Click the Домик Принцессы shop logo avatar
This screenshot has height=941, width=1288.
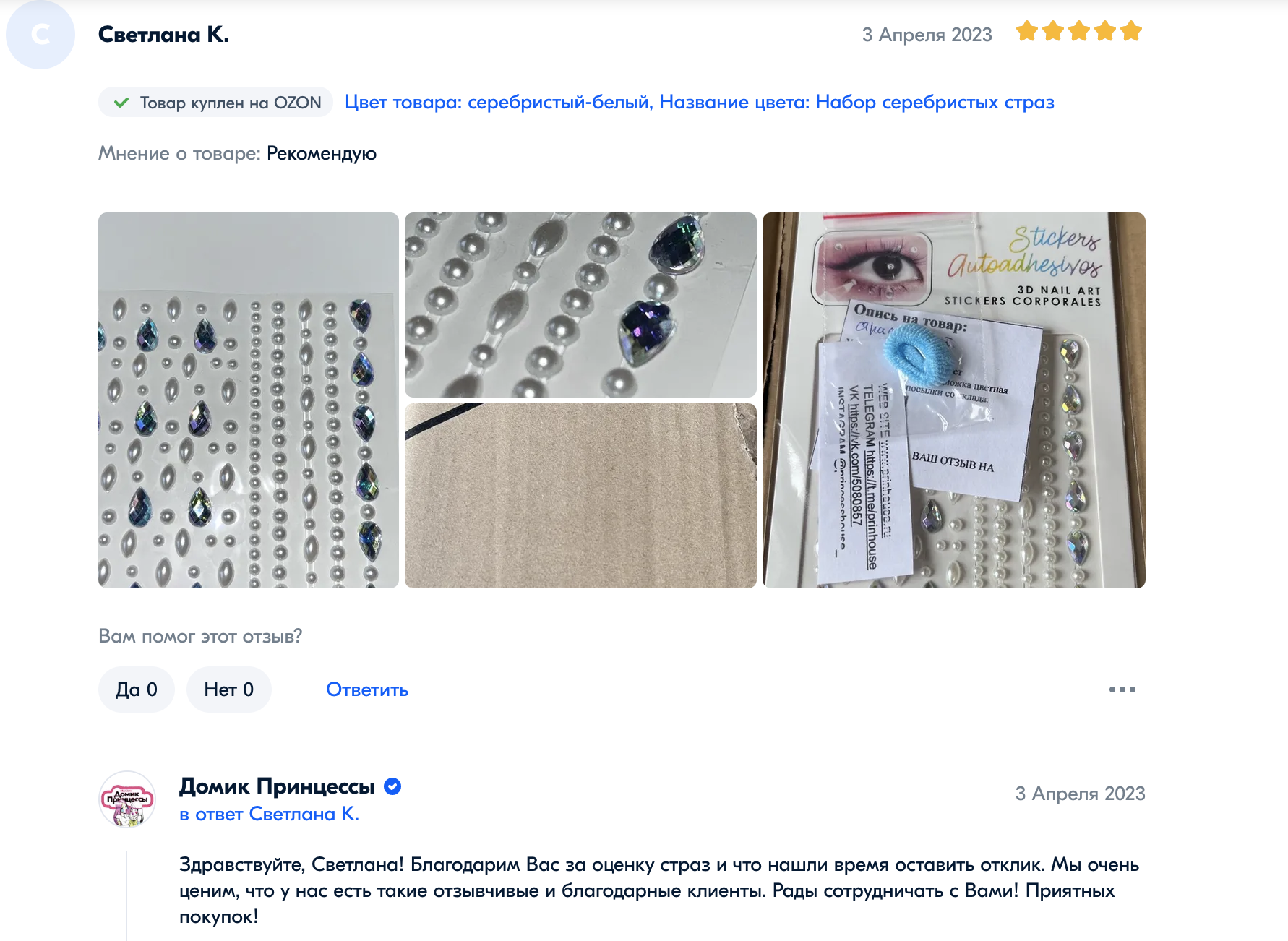click(x=127, y=799)
